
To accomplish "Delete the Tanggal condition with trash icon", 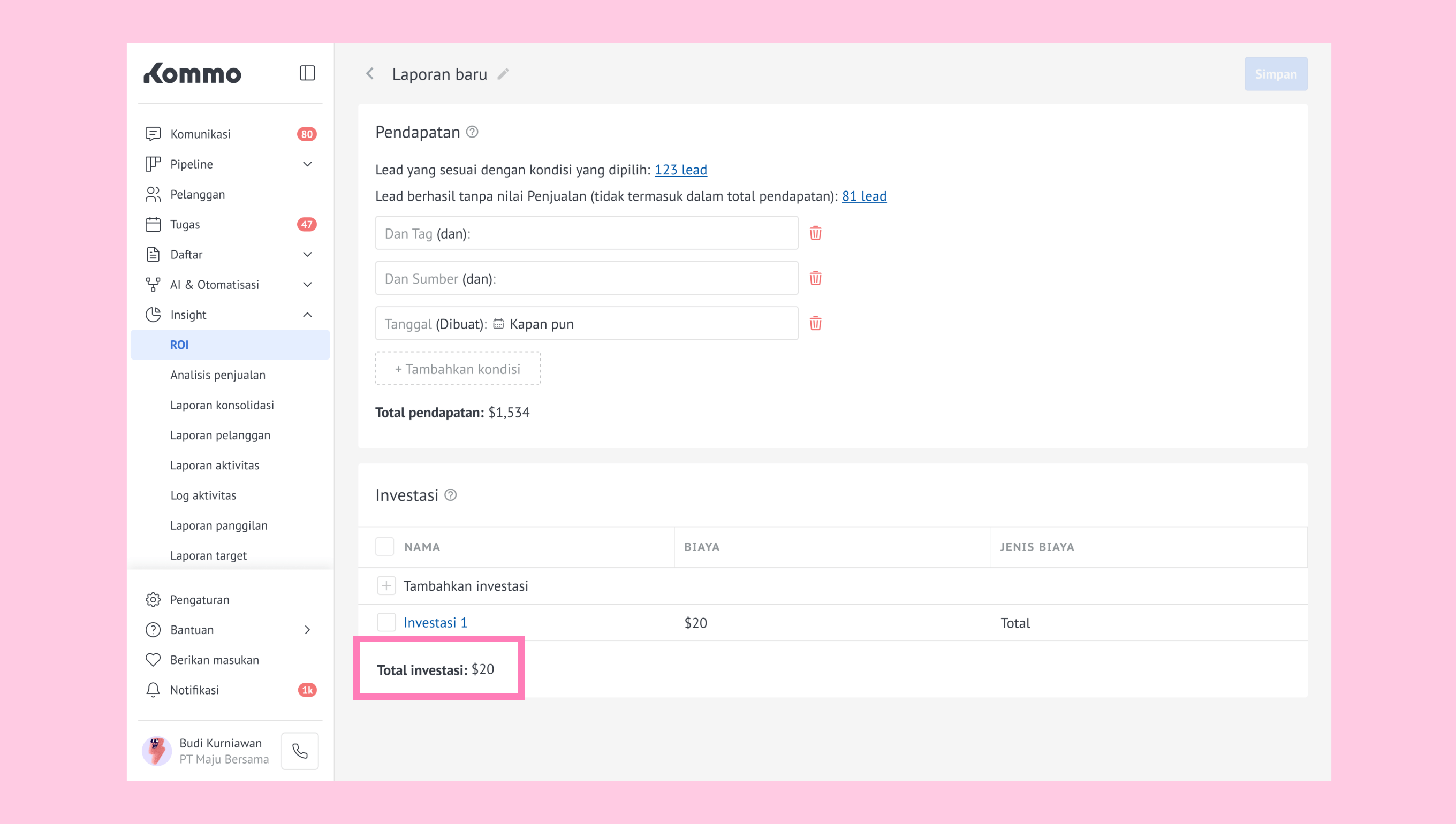I will pos(815,324).
